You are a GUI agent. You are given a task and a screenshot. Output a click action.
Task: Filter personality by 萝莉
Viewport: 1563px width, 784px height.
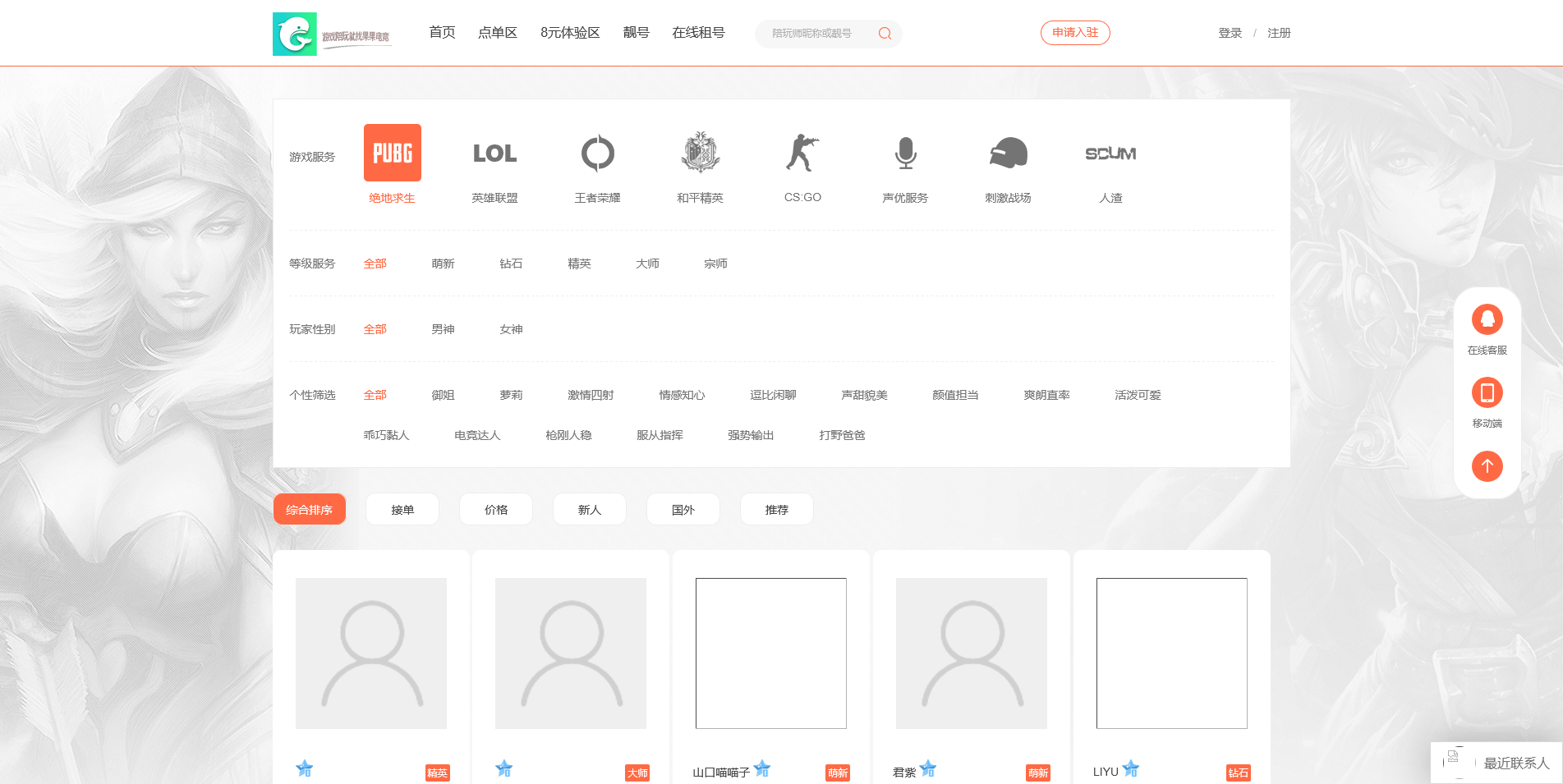click(512, 395)
